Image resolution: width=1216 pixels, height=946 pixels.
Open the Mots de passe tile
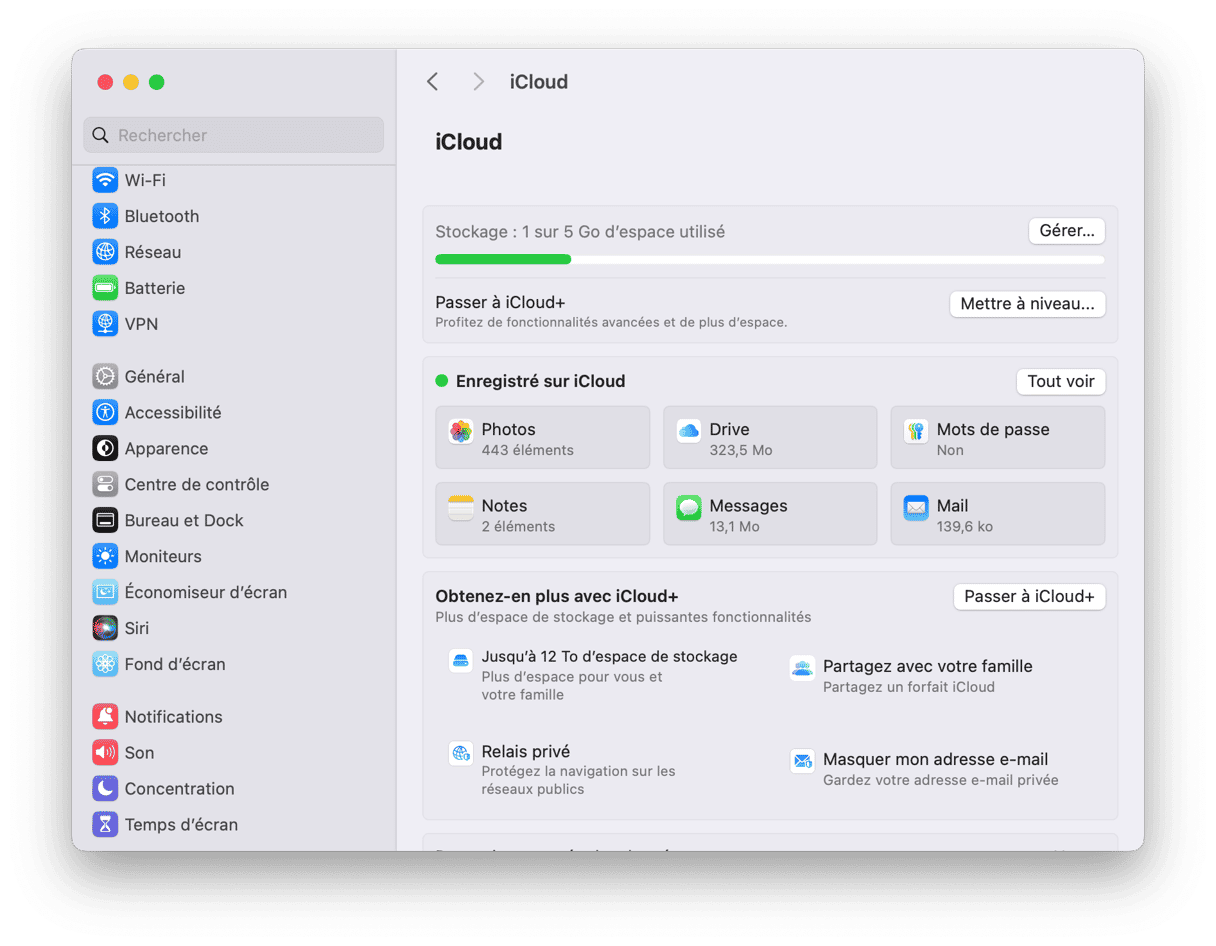click(x=997, y=438)
